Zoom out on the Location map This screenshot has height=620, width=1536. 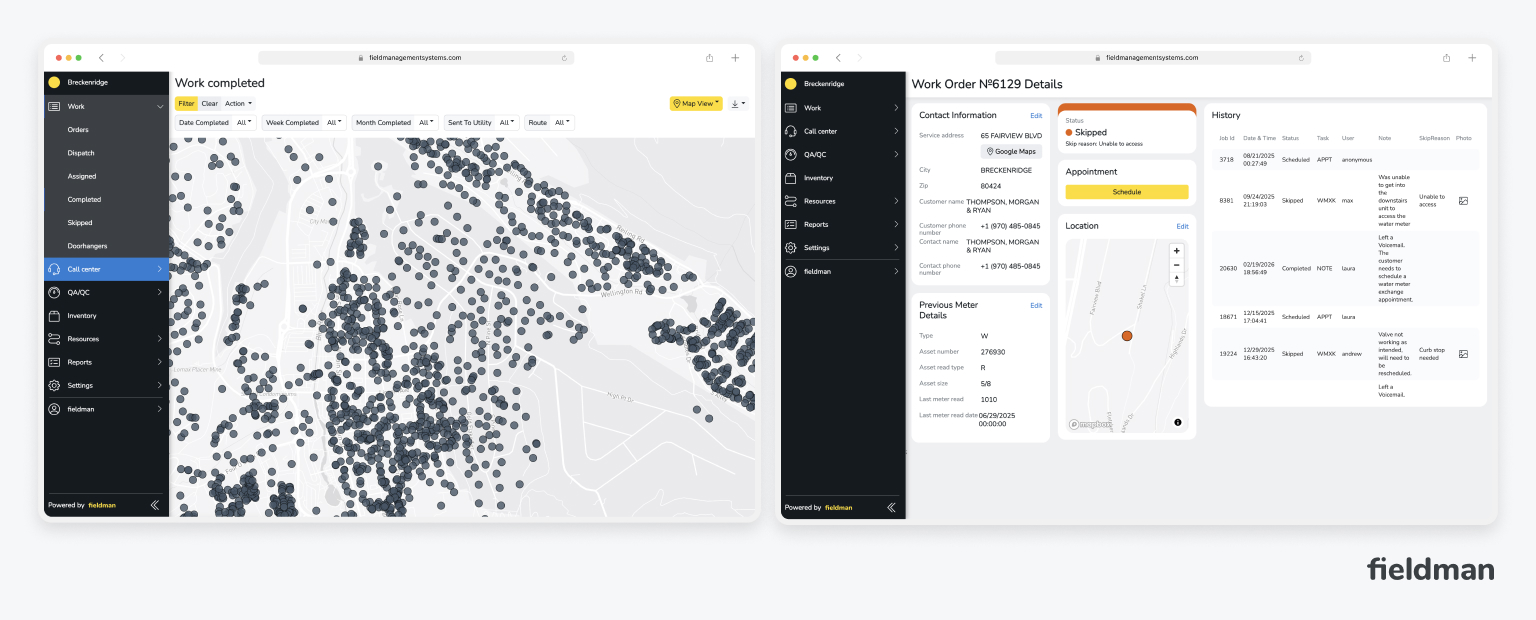point(1177,265)
